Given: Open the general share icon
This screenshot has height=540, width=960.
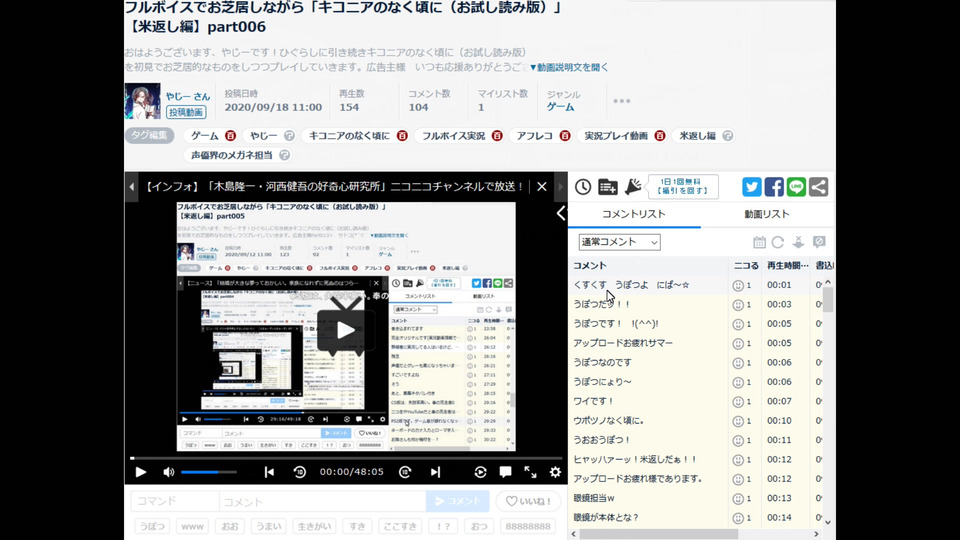Looking at the screenshot, I should pos(819,187).
